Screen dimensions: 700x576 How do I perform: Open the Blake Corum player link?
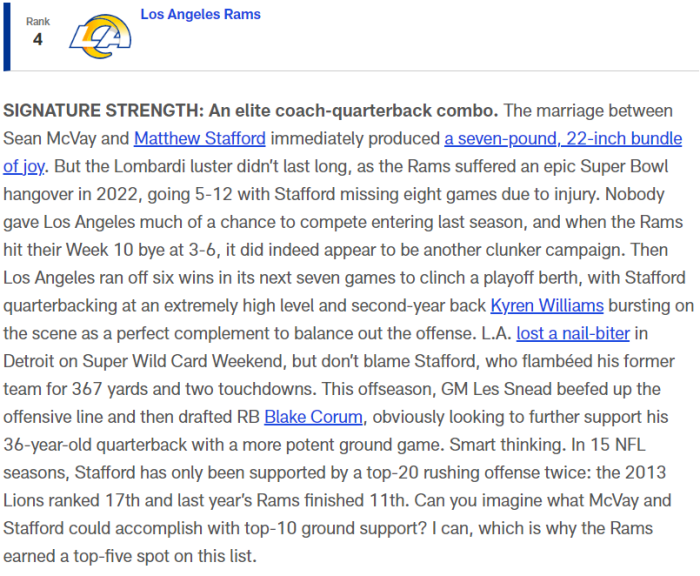pos(313,417)
